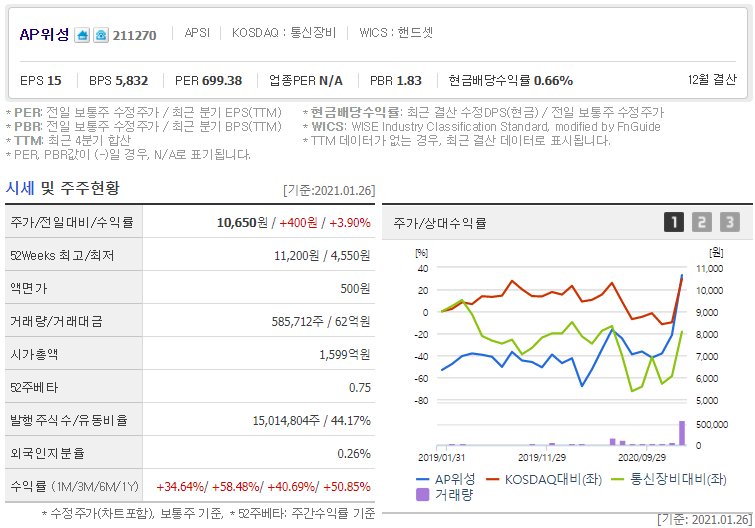Select the PBR 1.83 value
The image size is (755, 528).
click(x=396, y=80)
